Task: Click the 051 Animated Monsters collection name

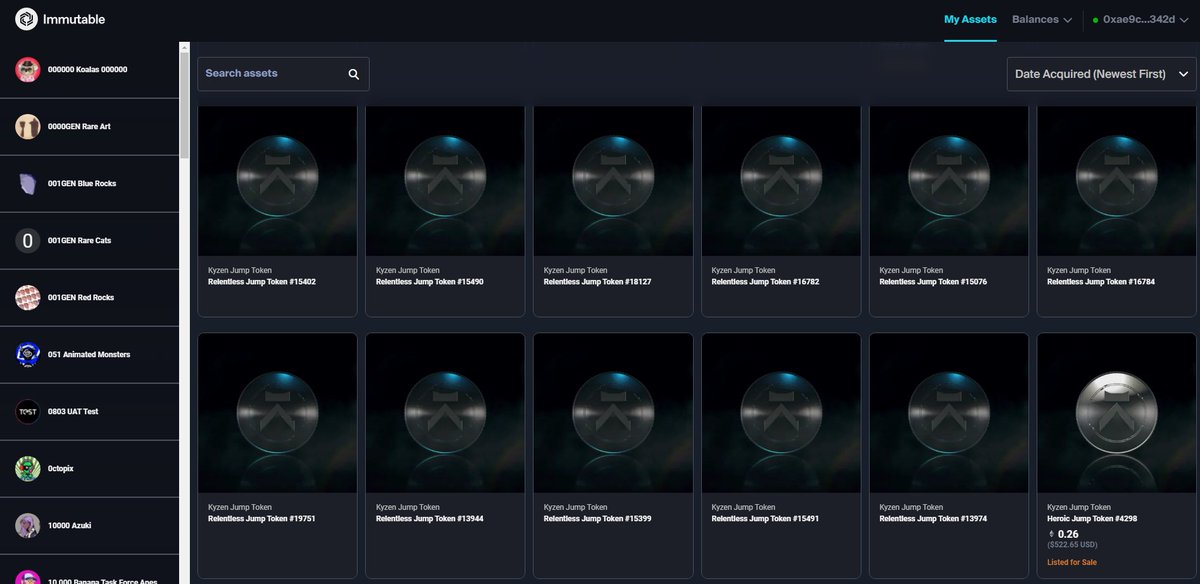Action: click(89, 355)
